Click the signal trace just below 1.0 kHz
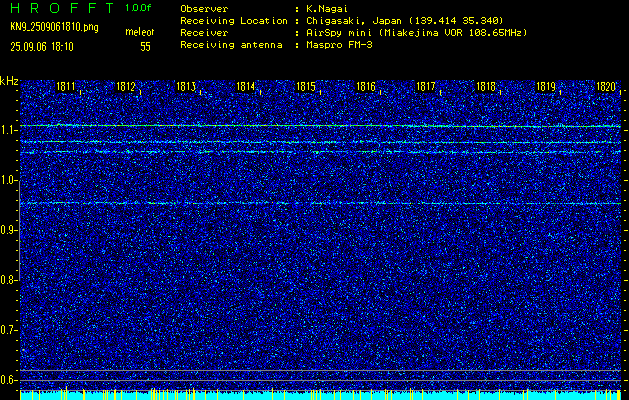 pos(320,203)
